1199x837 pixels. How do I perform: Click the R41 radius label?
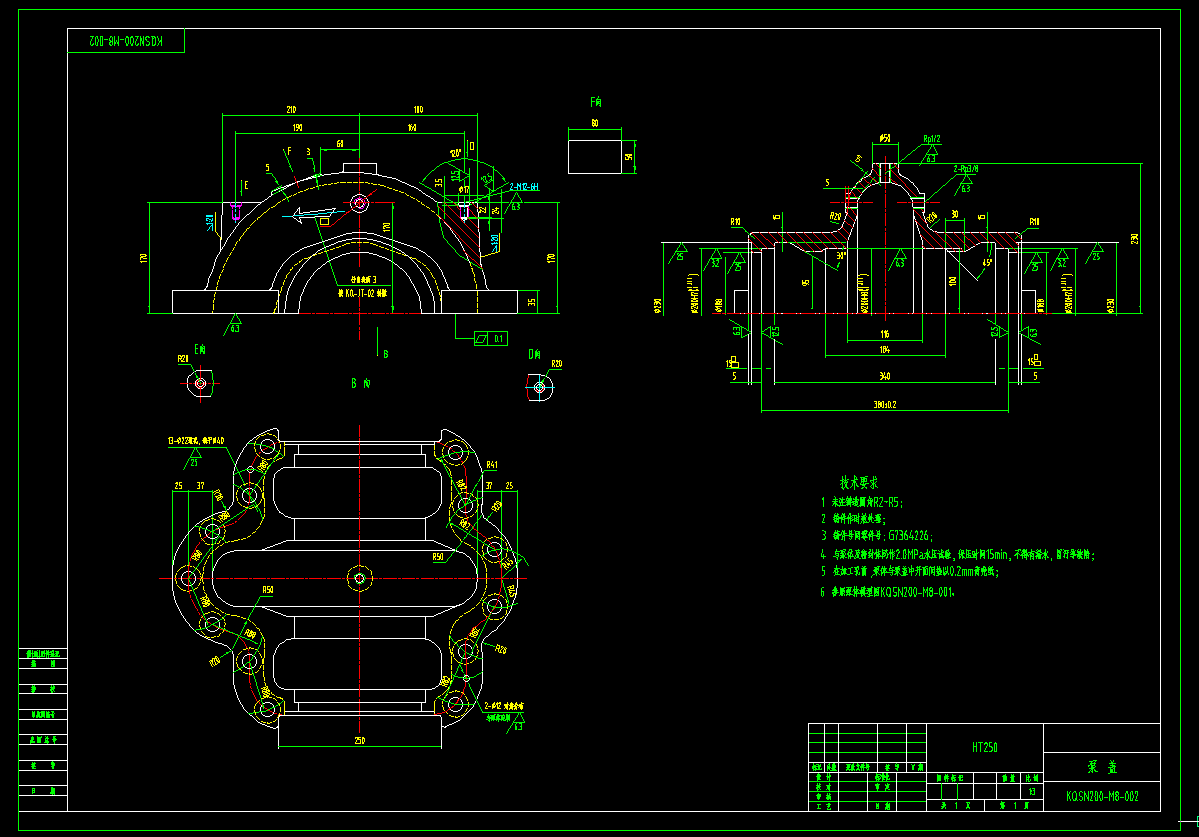click(x=492, y=465)
